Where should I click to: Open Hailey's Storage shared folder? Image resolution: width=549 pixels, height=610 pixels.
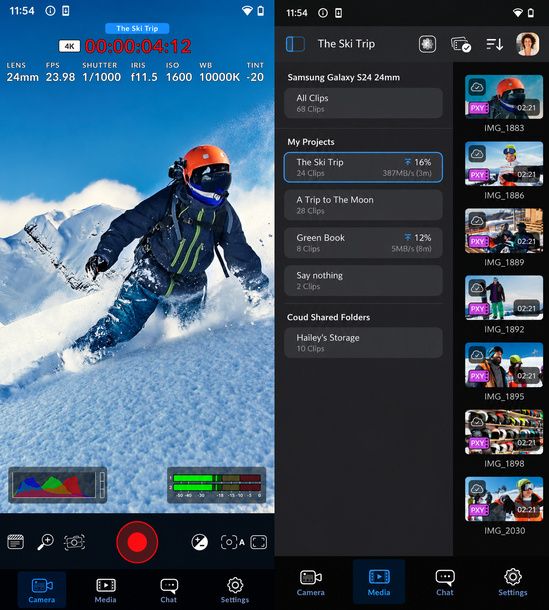point(363,343)
